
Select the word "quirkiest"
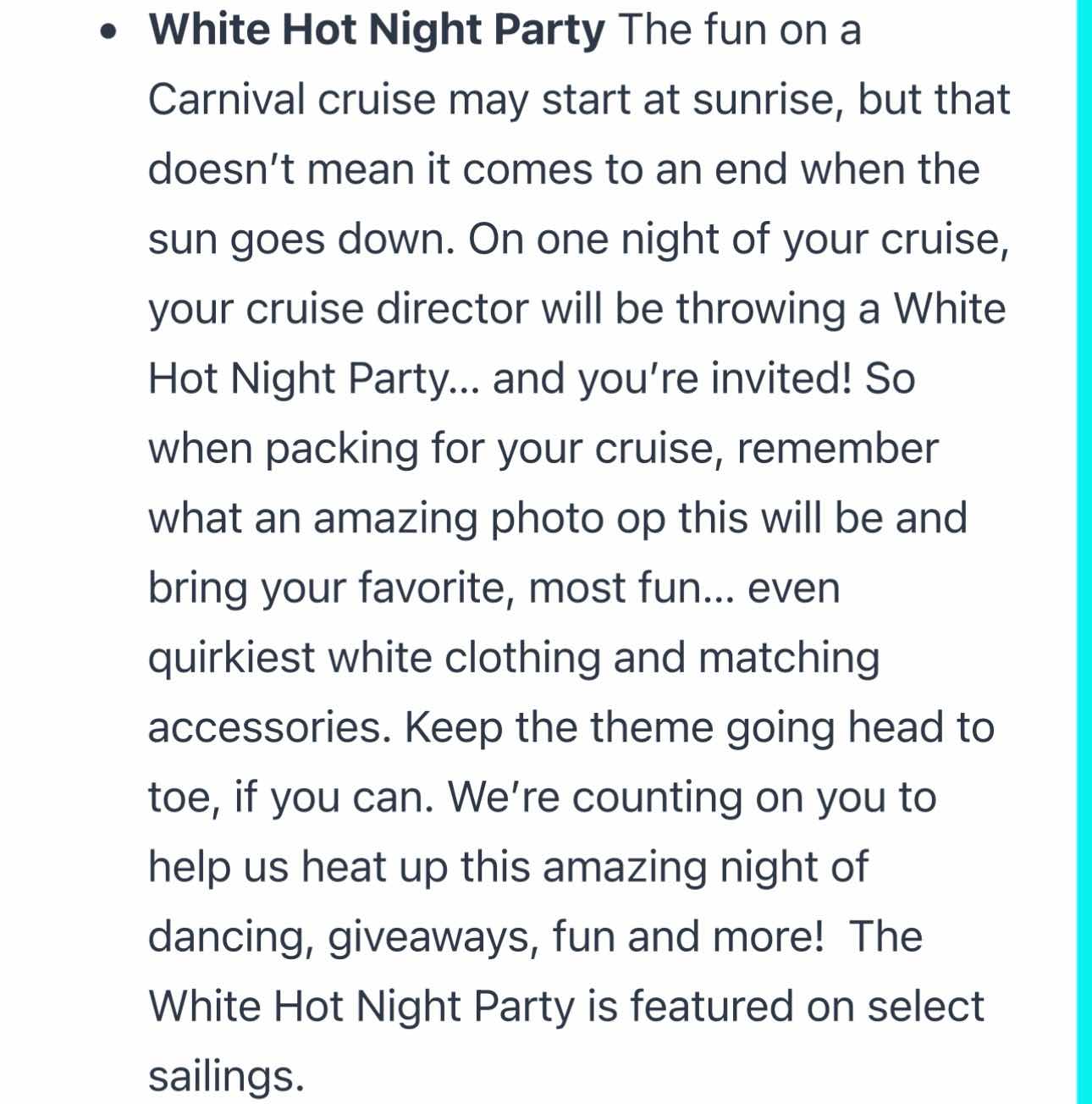coord(232,658)
